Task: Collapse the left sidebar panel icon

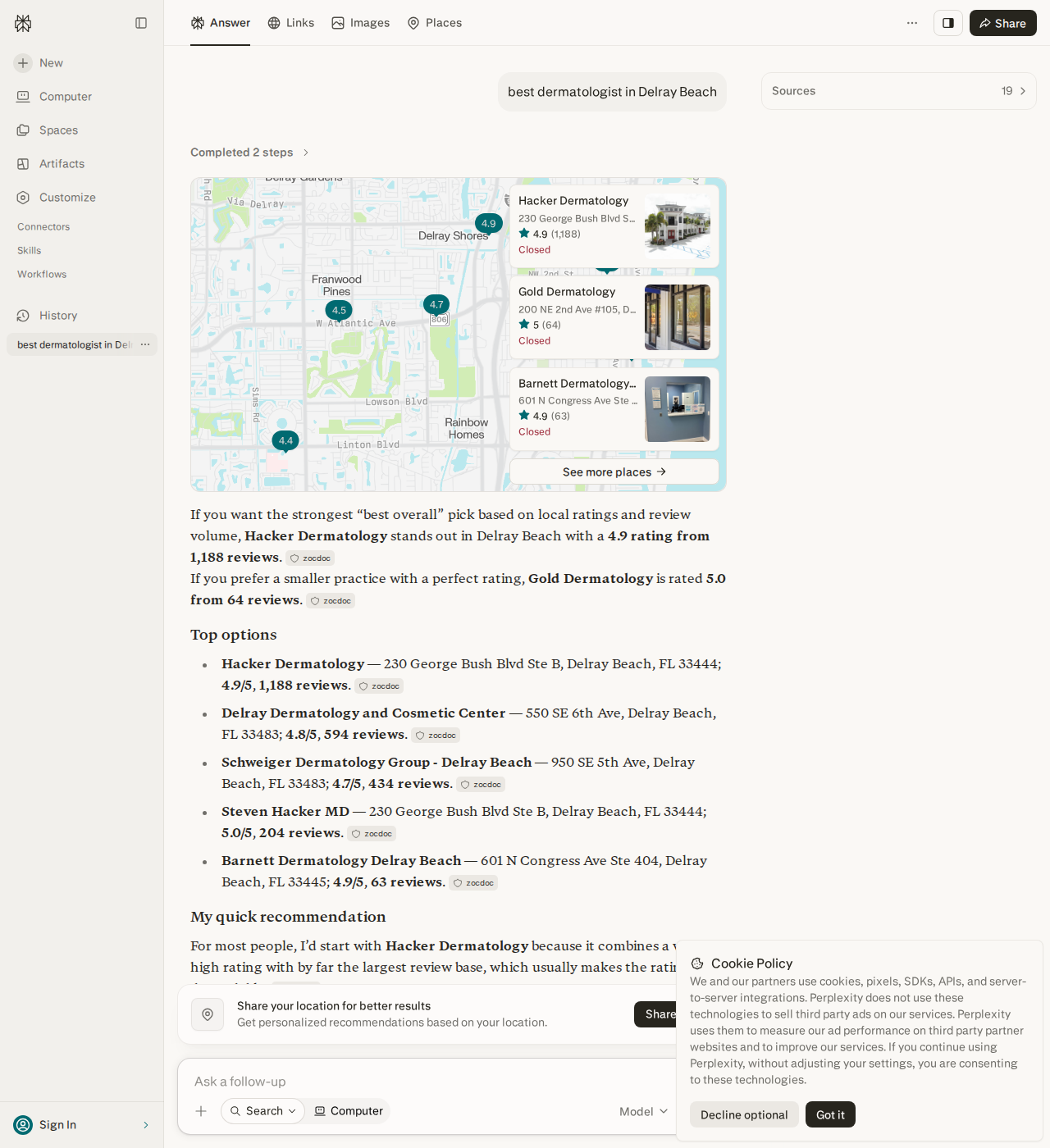Action: (x=141, y=23)
